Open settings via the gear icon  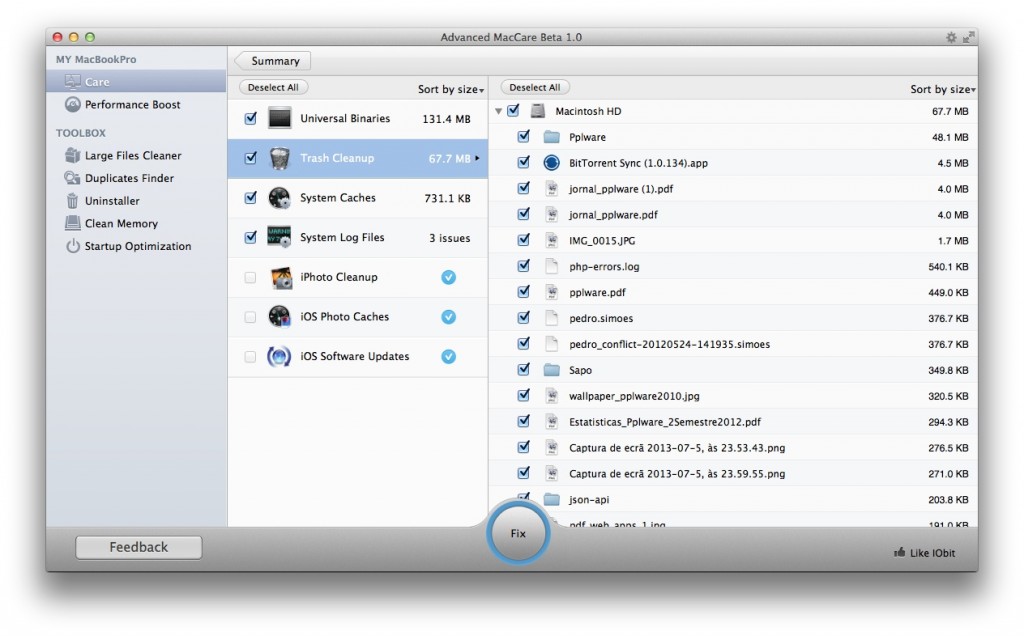[951, 37]
